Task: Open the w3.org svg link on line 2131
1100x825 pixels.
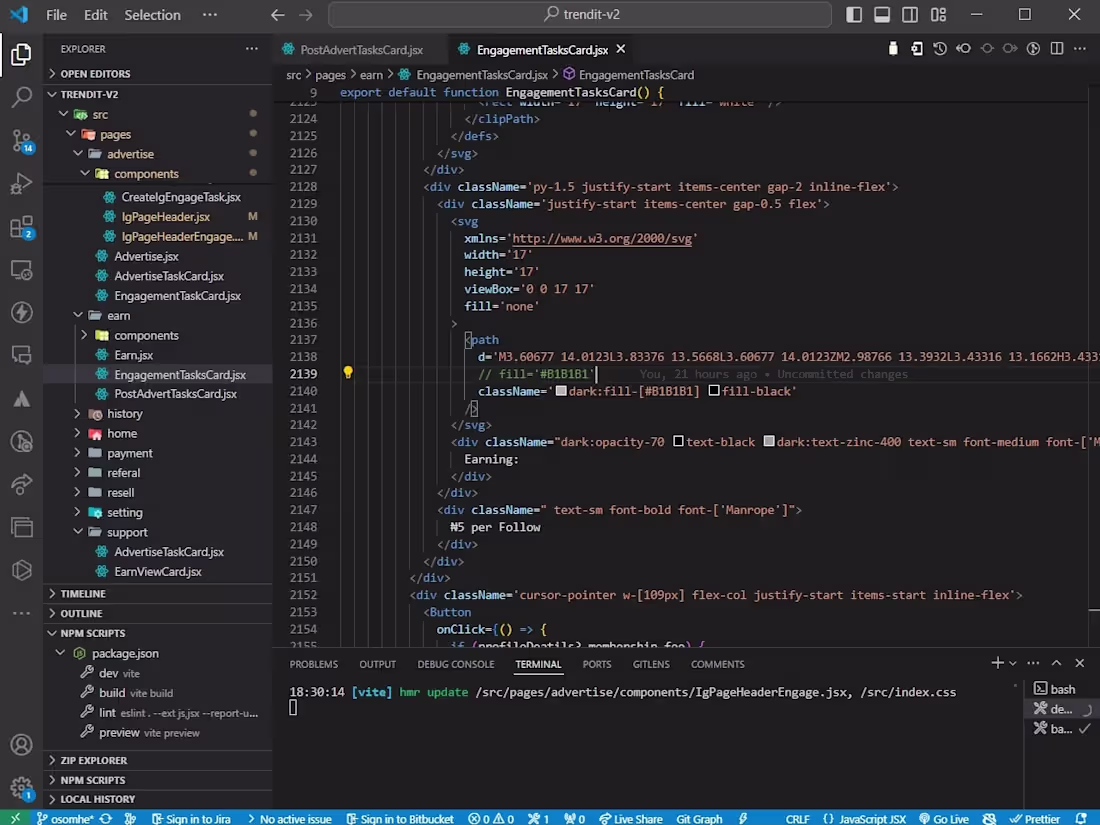Action: [601, 239]
